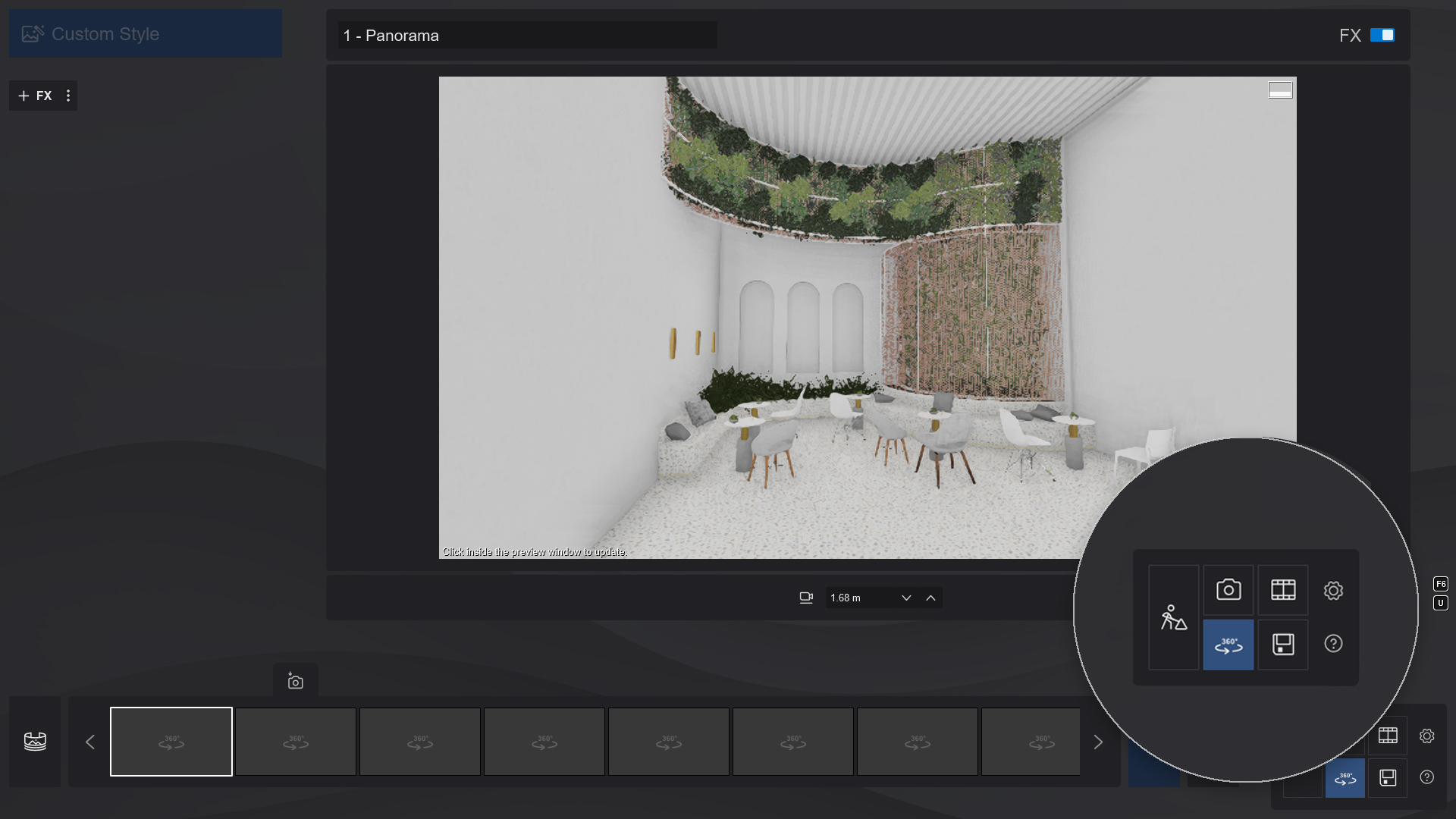This screenshot has height=819, width=1456.
Task: Open Photo mode using the camera icon
Action: [1228, 590]
